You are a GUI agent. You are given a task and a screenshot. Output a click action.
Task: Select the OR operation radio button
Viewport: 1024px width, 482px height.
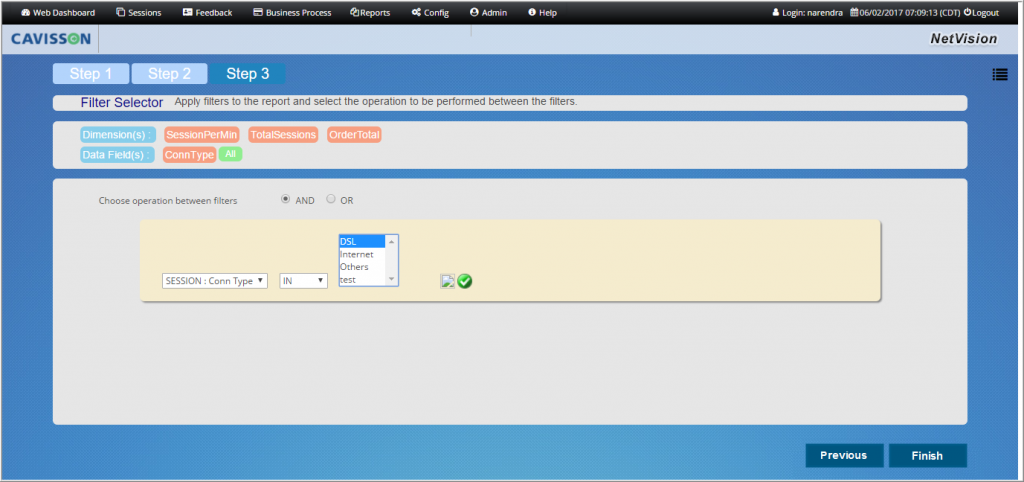(331, 199)
